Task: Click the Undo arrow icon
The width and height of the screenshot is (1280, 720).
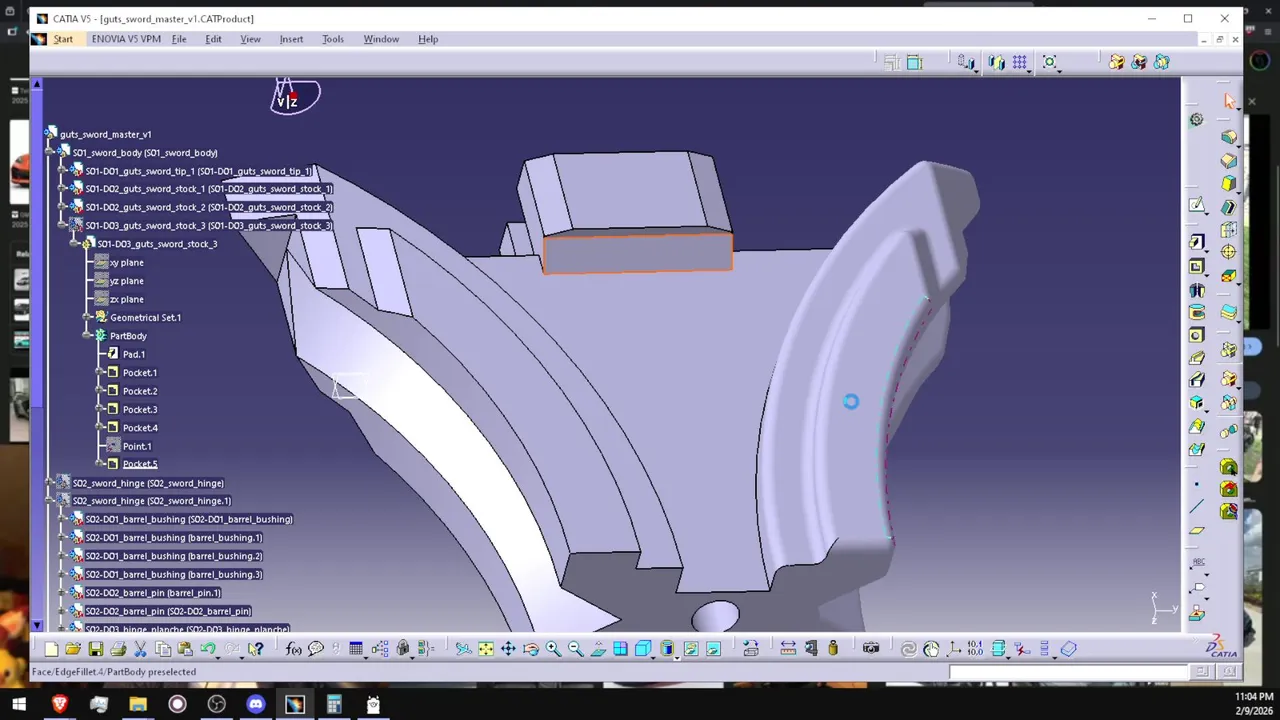Action: click(x=207, y=649)
